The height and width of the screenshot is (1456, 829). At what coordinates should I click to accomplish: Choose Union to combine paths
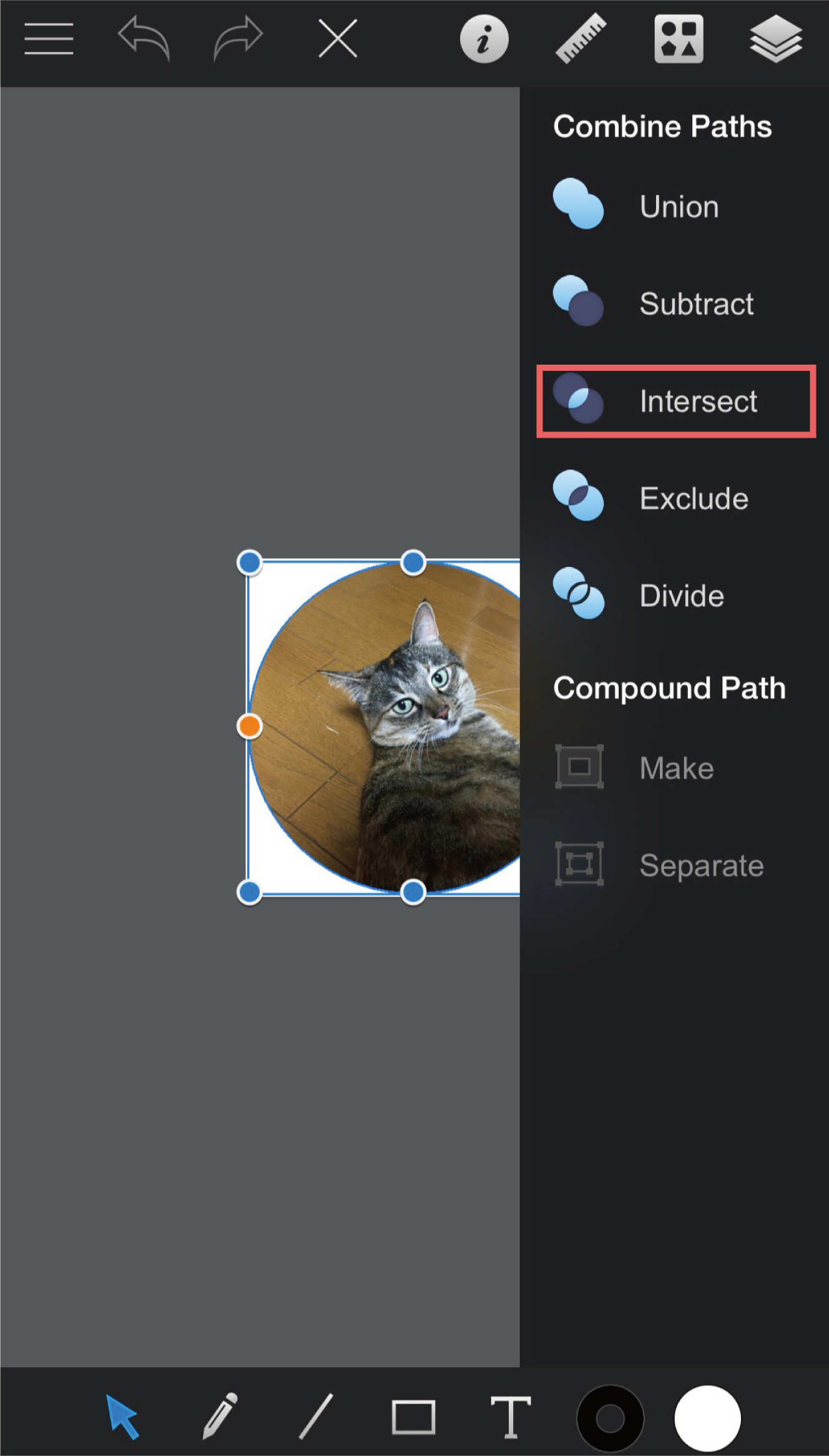[674, 205]
